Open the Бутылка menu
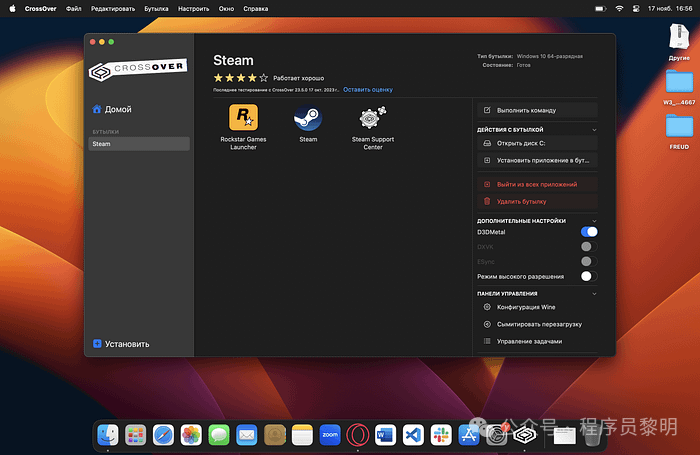The image size is (700, 455). click(x=156, y=8)
